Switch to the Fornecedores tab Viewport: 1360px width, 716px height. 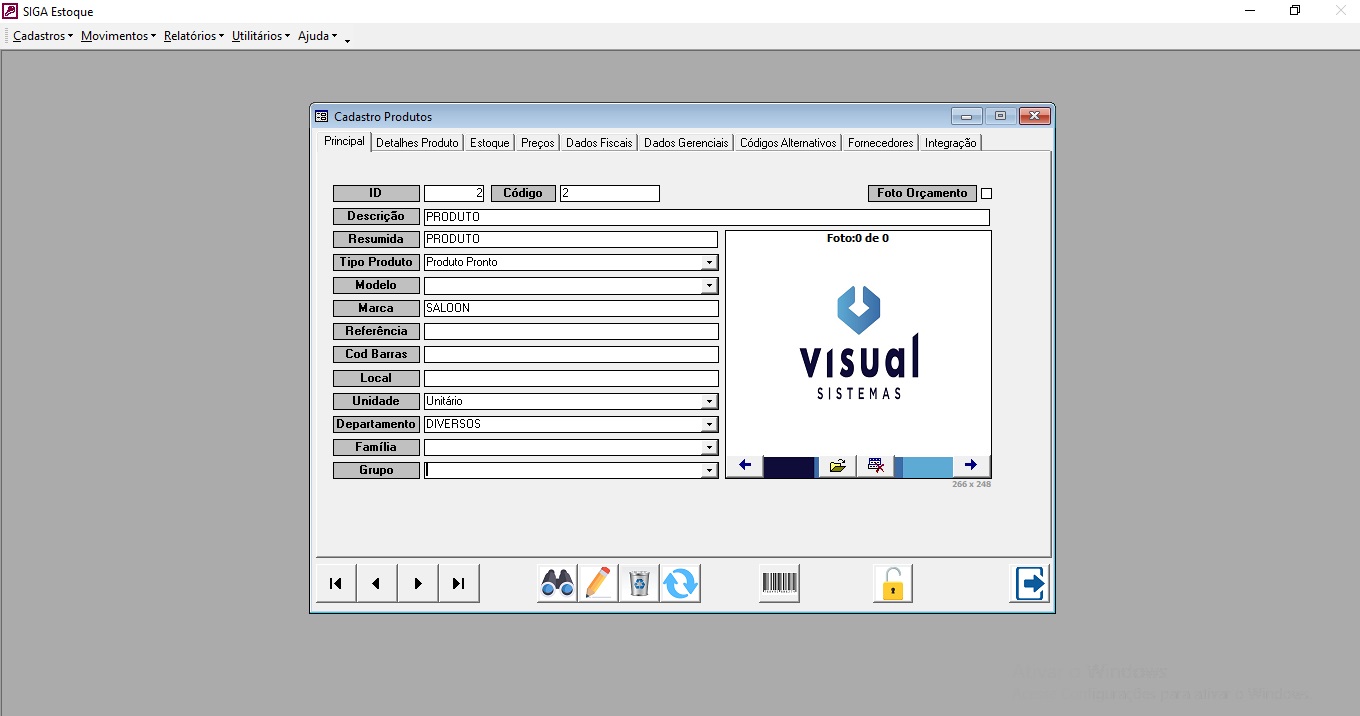(881, 143)
